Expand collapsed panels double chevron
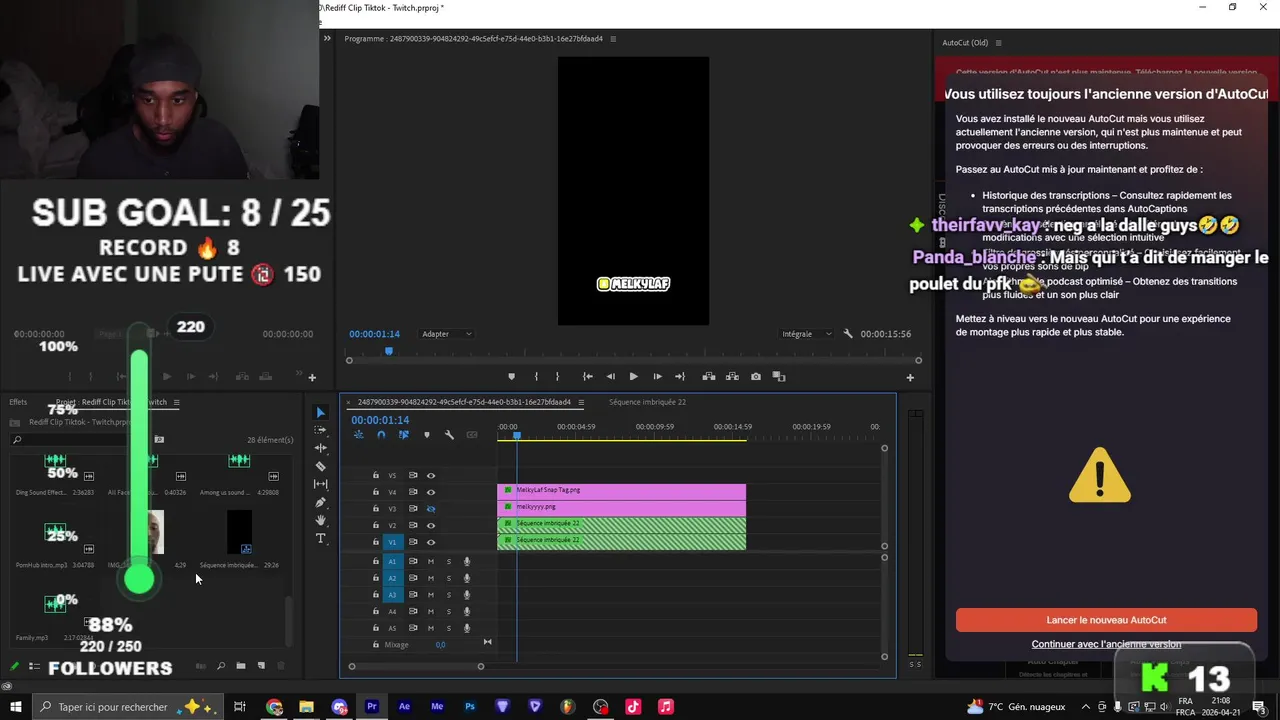The width and height of the screenshot is (1280, 720). click(x=326, y=39)
